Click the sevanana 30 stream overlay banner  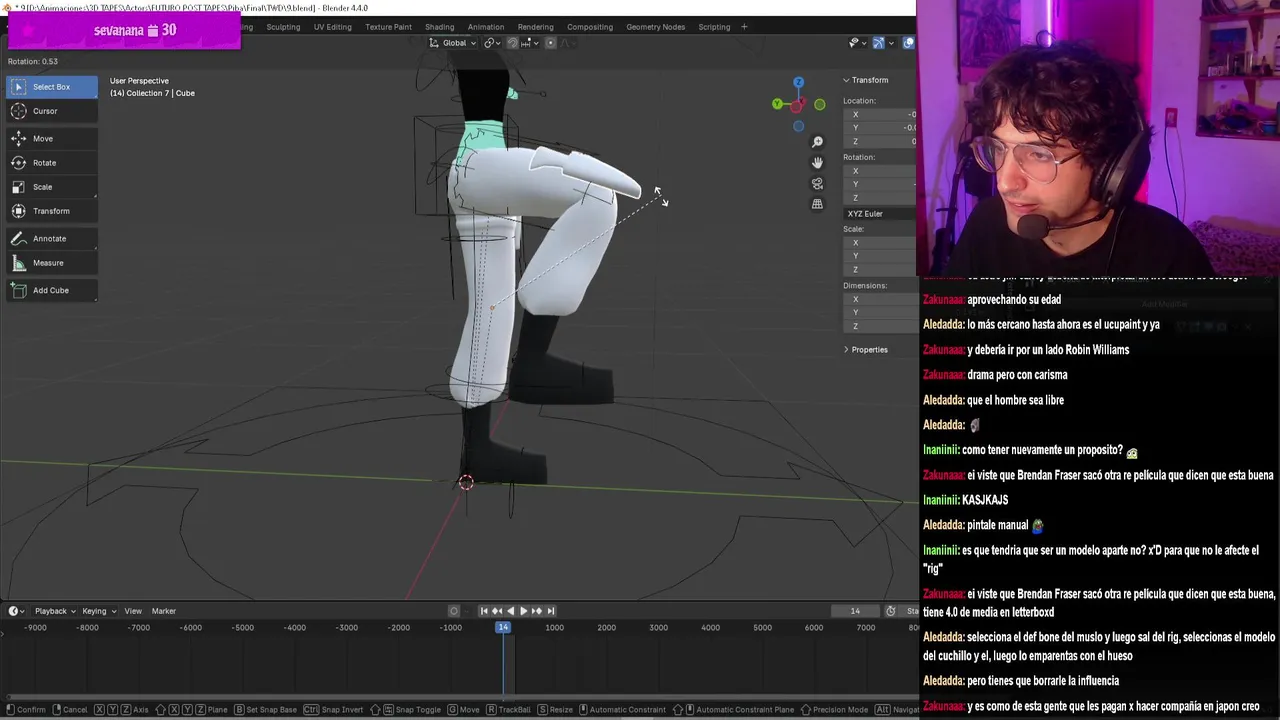[124, 30]
